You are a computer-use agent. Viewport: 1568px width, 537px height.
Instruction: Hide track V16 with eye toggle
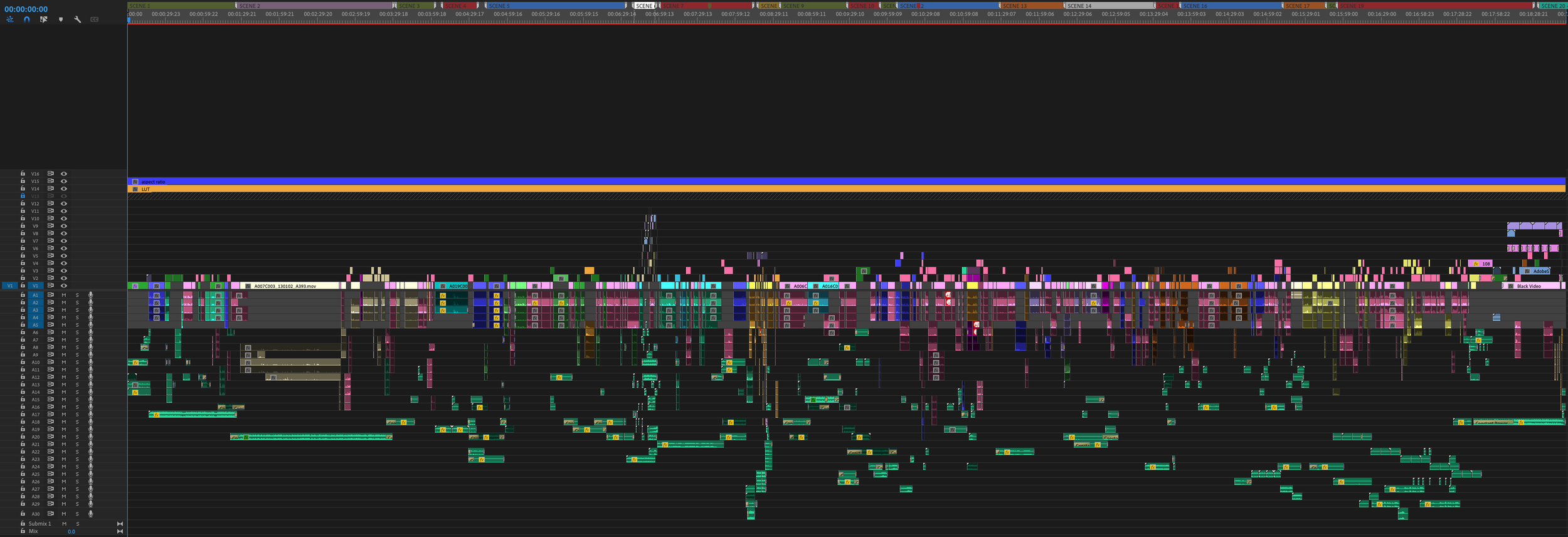[x=63, y=174]
